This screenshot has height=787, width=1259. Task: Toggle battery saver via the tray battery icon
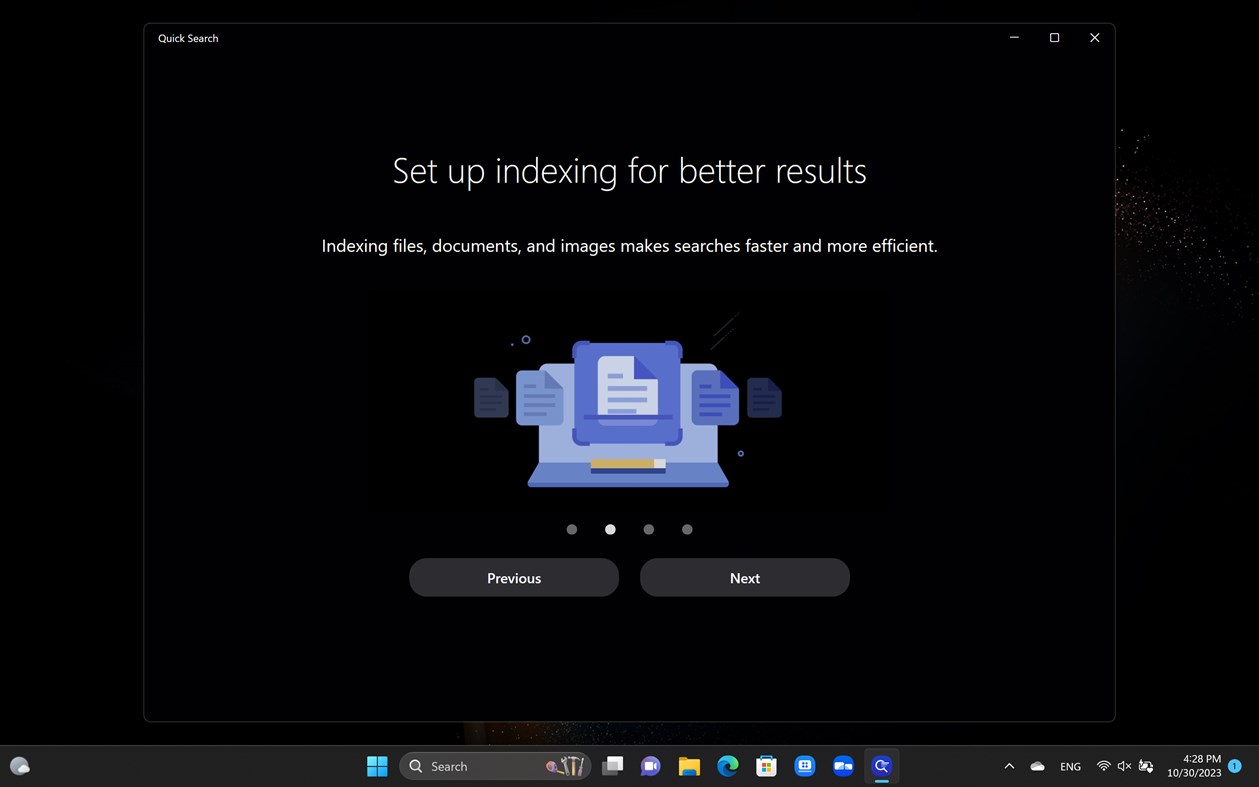point(1146,766)
